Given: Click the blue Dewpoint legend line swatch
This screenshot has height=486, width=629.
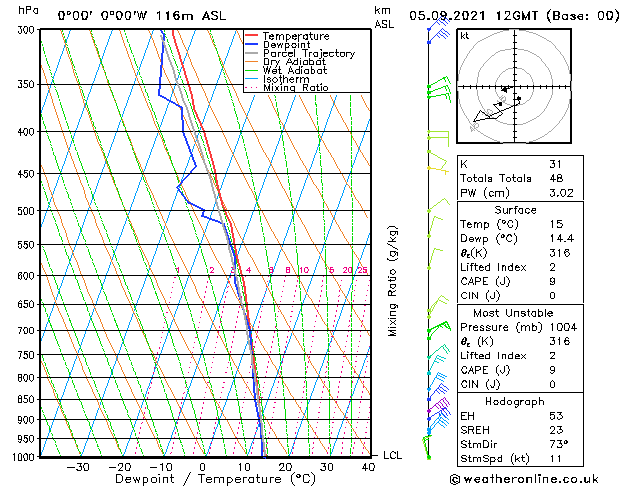Looking at the screenshot, I should point(252,44).
